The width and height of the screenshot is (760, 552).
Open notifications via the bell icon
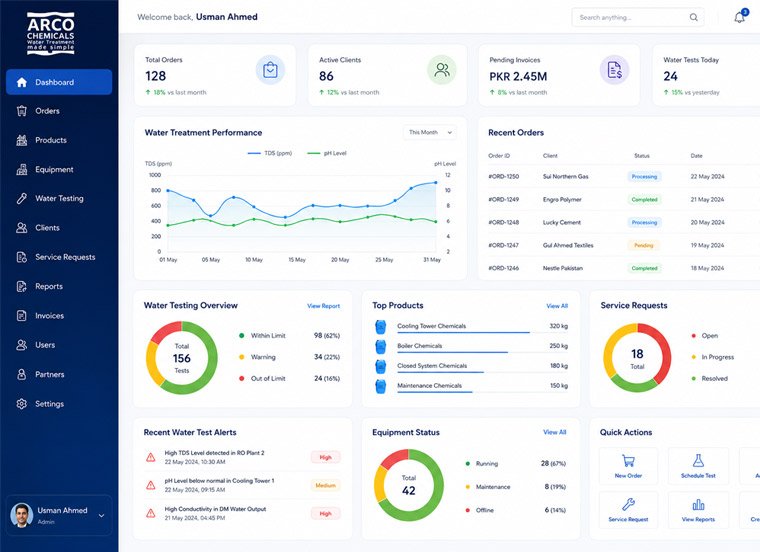[740, 17]
